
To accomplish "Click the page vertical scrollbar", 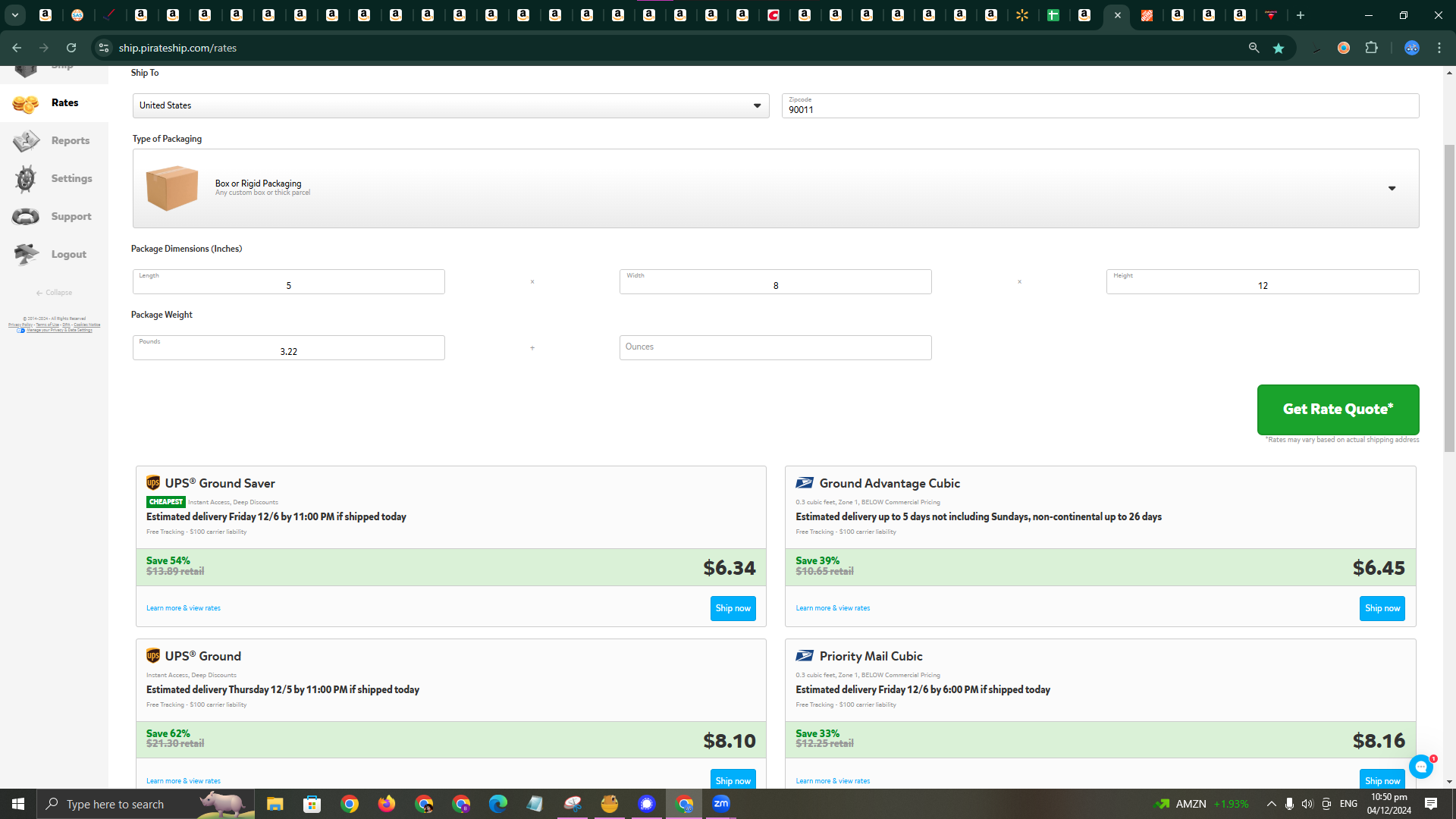I will click(1449, 298).
